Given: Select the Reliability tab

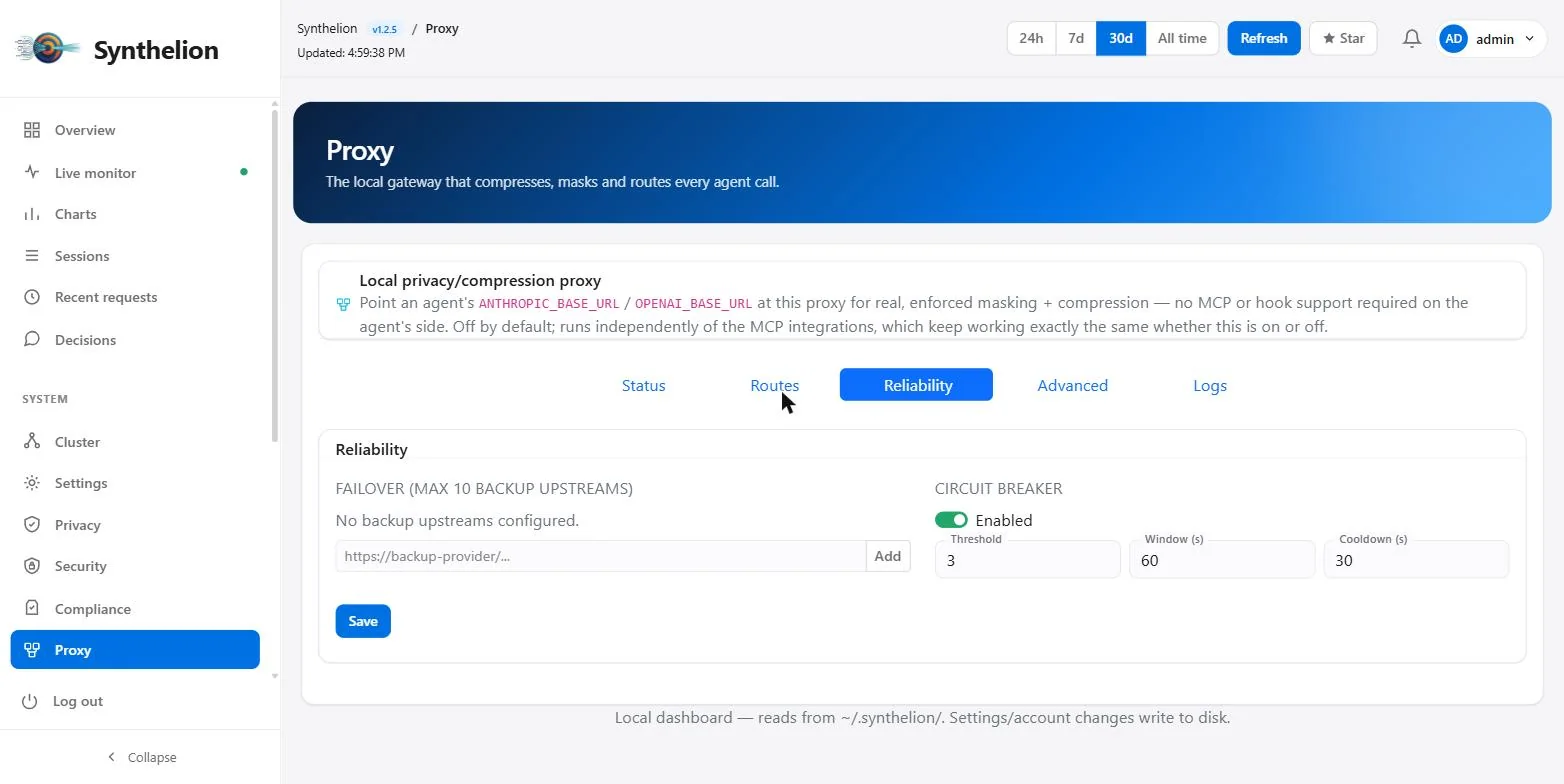Looking at the screenshot, I should (916, 385).
